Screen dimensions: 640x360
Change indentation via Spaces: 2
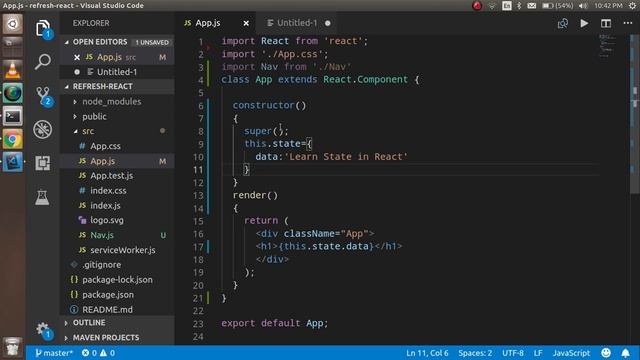click(475, 353)
